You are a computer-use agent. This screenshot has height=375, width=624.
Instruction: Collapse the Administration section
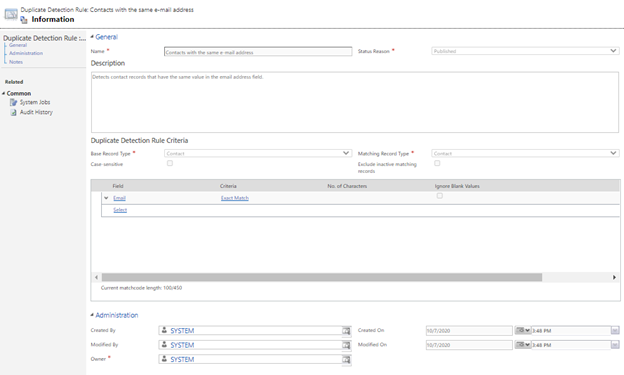pos(92,315)
